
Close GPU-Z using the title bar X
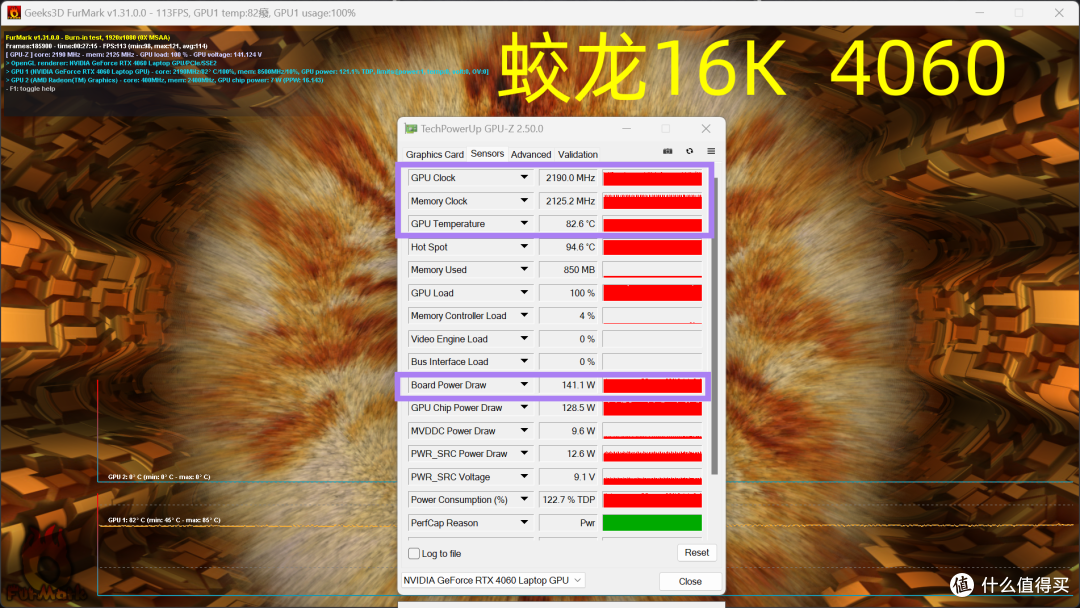[706, 129]
